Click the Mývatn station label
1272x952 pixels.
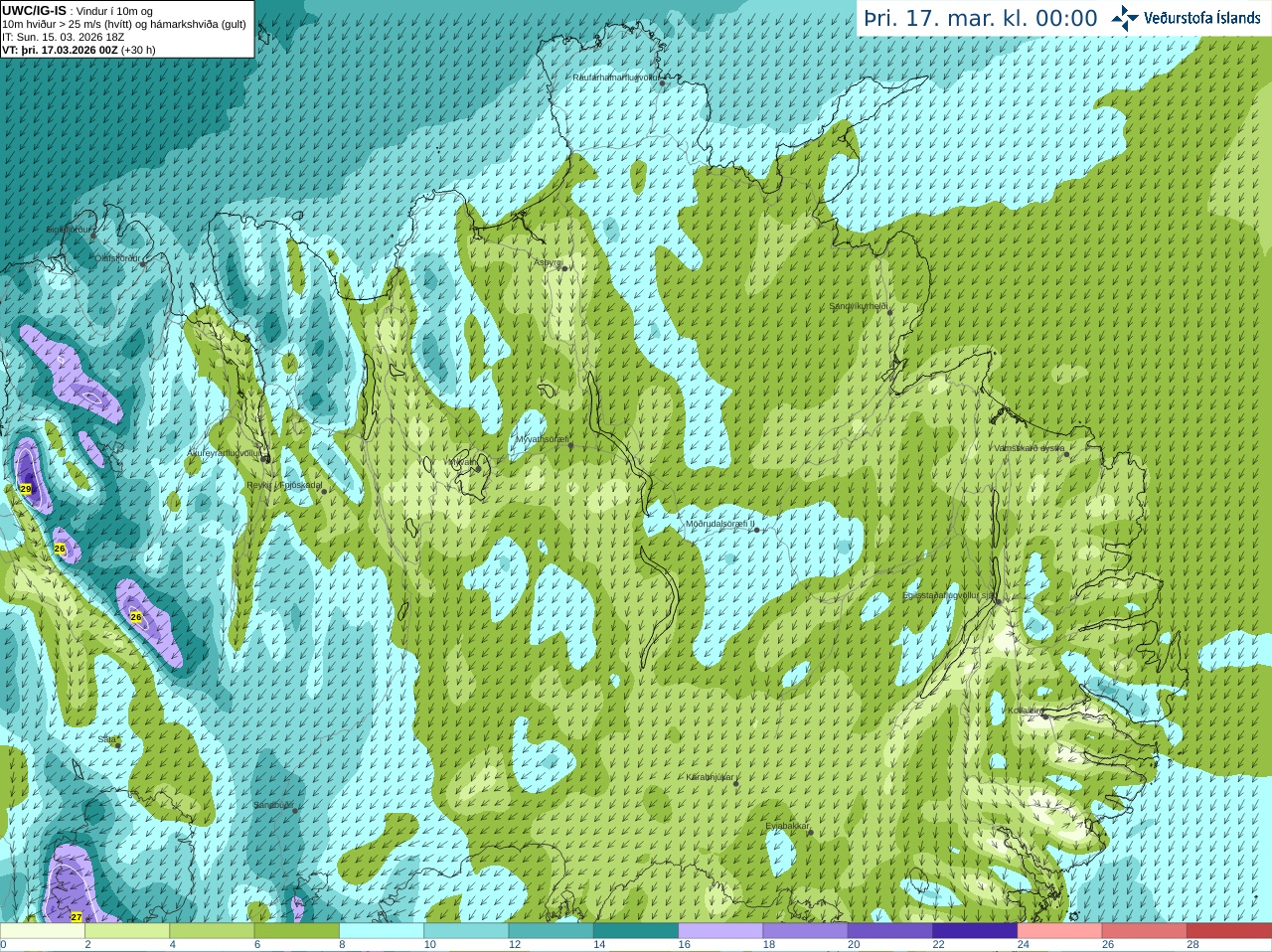461,462
